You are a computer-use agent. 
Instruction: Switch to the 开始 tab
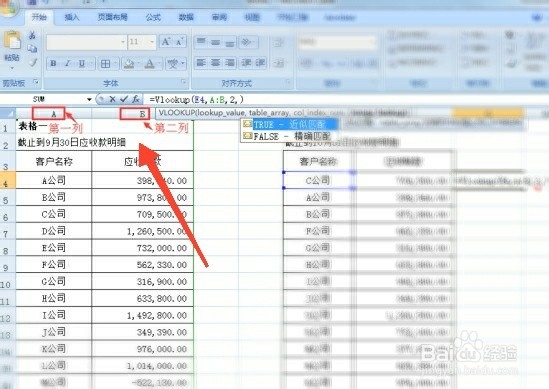[x=39, y=17]
